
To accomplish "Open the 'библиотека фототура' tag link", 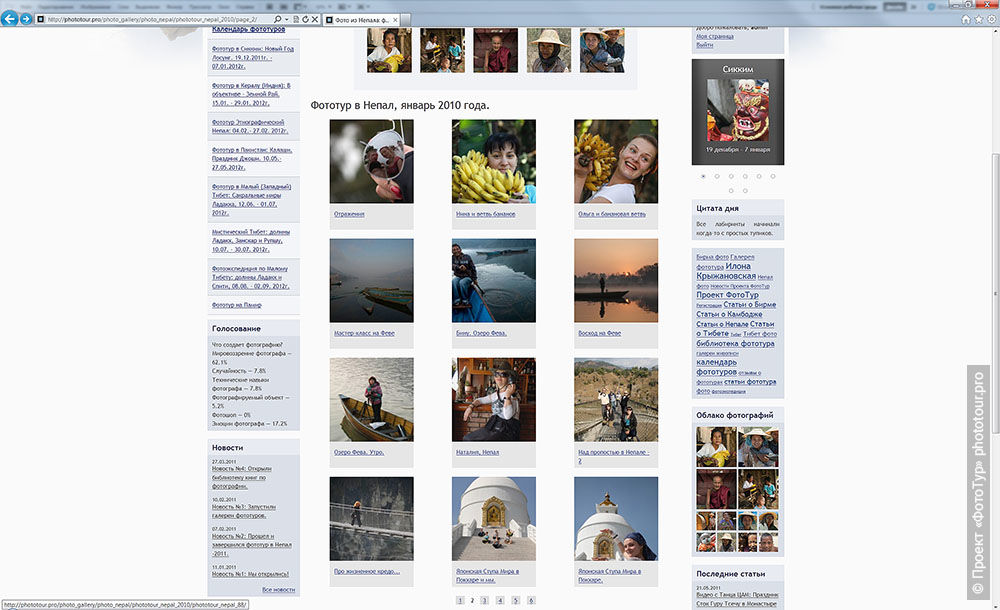I will pyautogui.click(x=735, y=344).
